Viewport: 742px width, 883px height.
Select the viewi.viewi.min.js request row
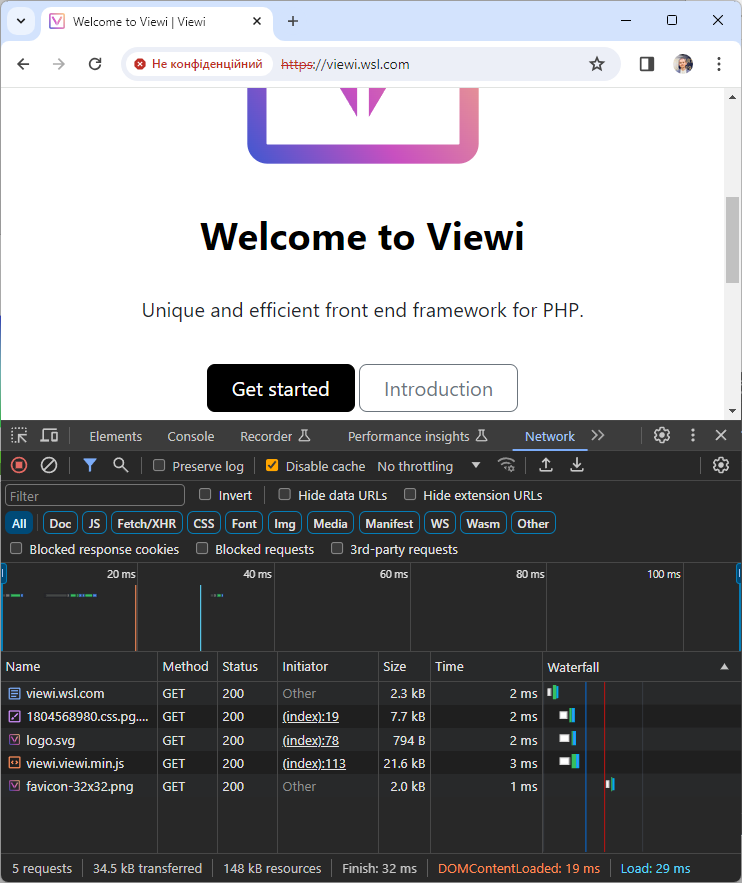pyautogui.click(x=371, y=764)
